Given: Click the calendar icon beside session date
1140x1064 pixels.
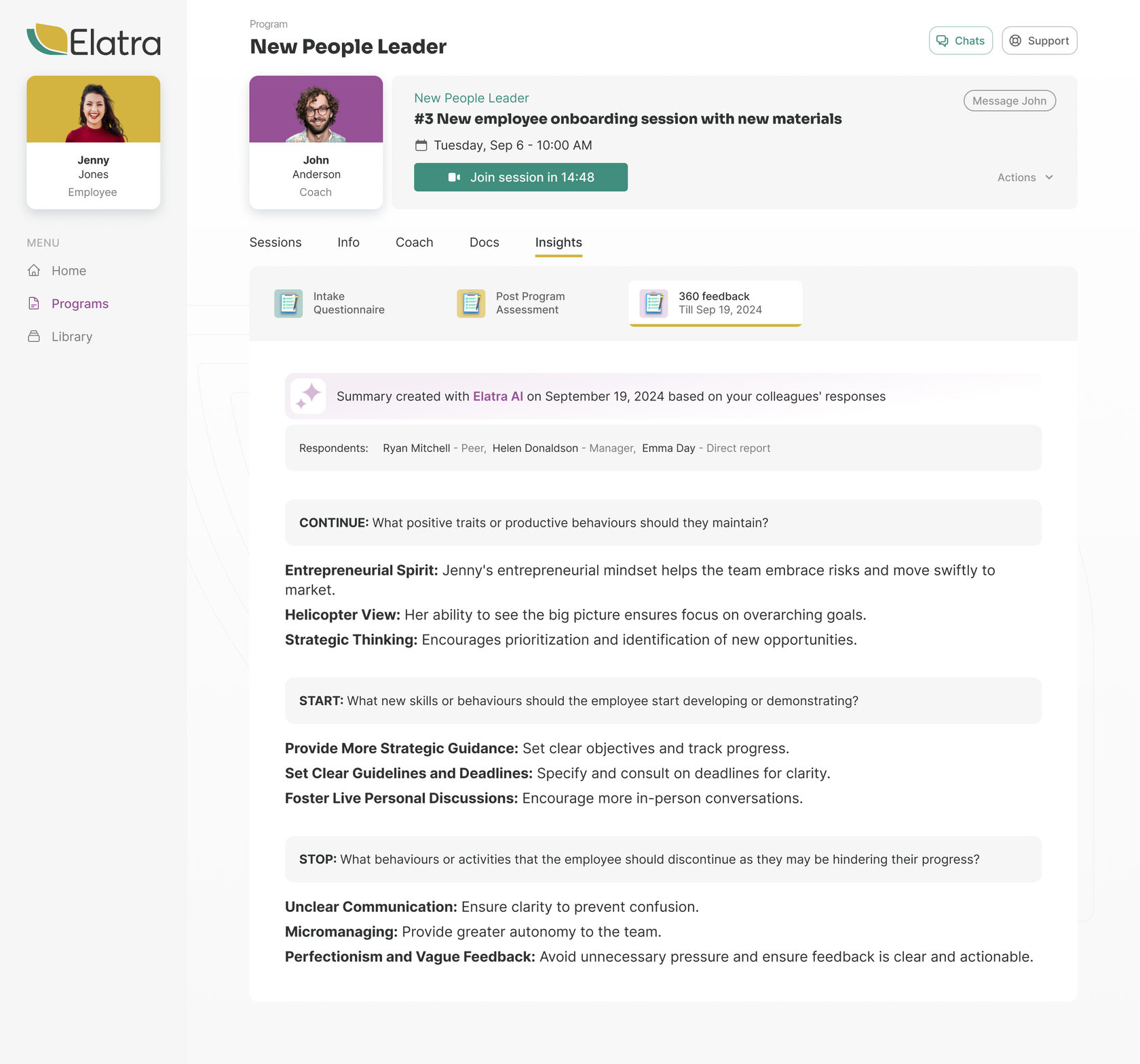Looking at the screenshot, I should tap(421, 145).
